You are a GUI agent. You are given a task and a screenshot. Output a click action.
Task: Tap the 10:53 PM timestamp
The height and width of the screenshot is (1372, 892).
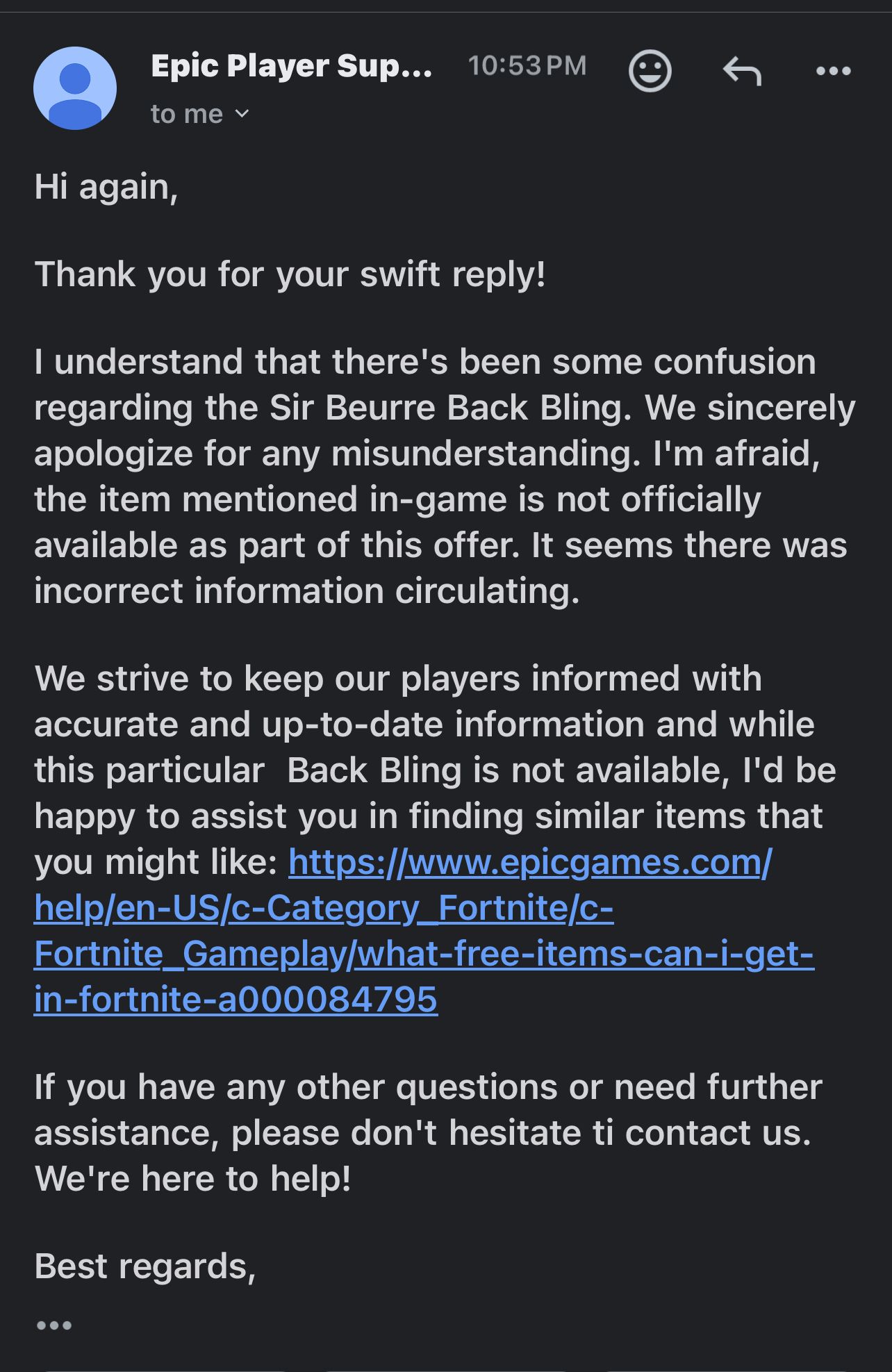(x=527, y=66)
